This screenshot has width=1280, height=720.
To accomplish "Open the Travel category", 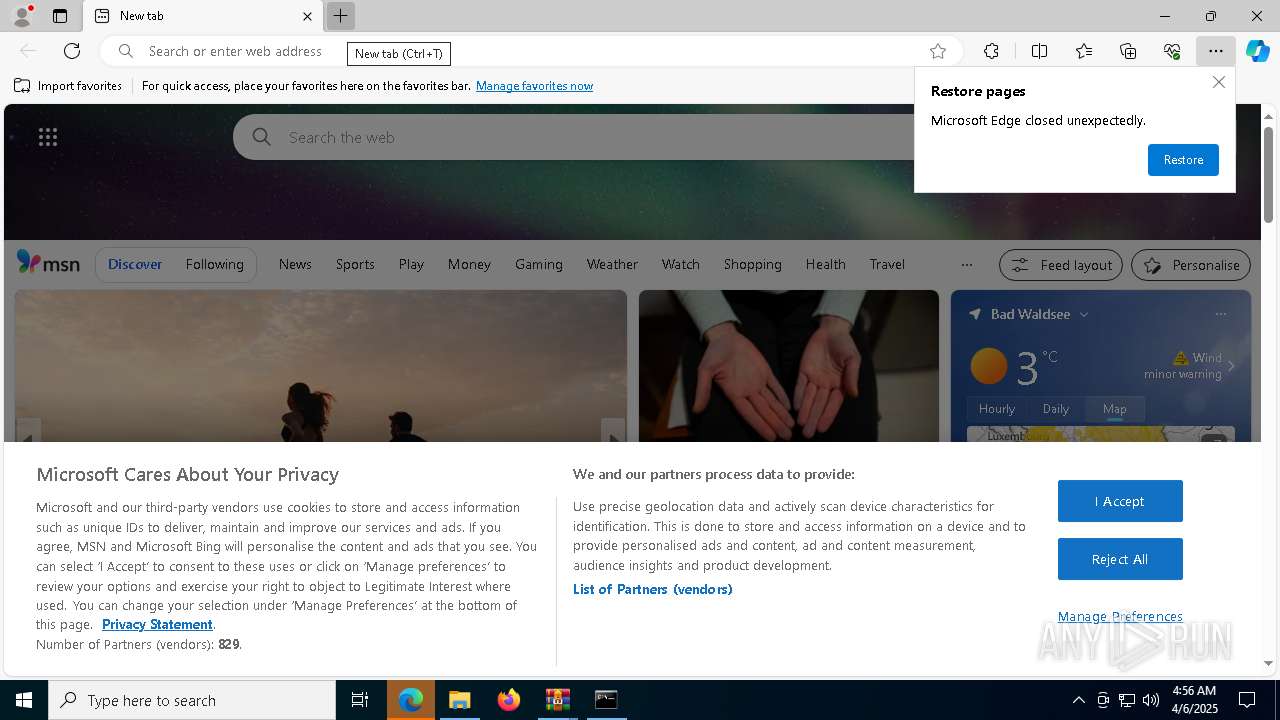I will click(887, 264).
